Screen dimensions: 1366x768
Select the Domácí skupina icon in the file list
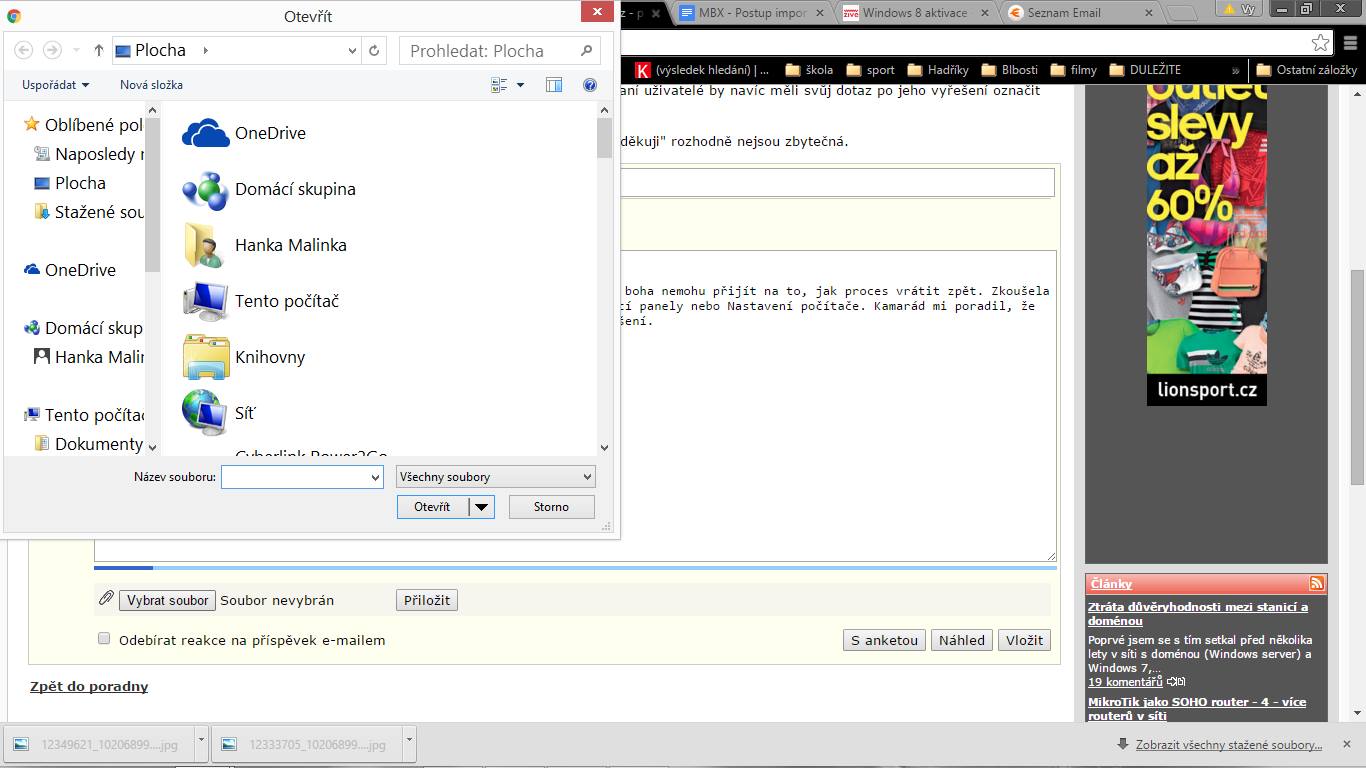206,189
